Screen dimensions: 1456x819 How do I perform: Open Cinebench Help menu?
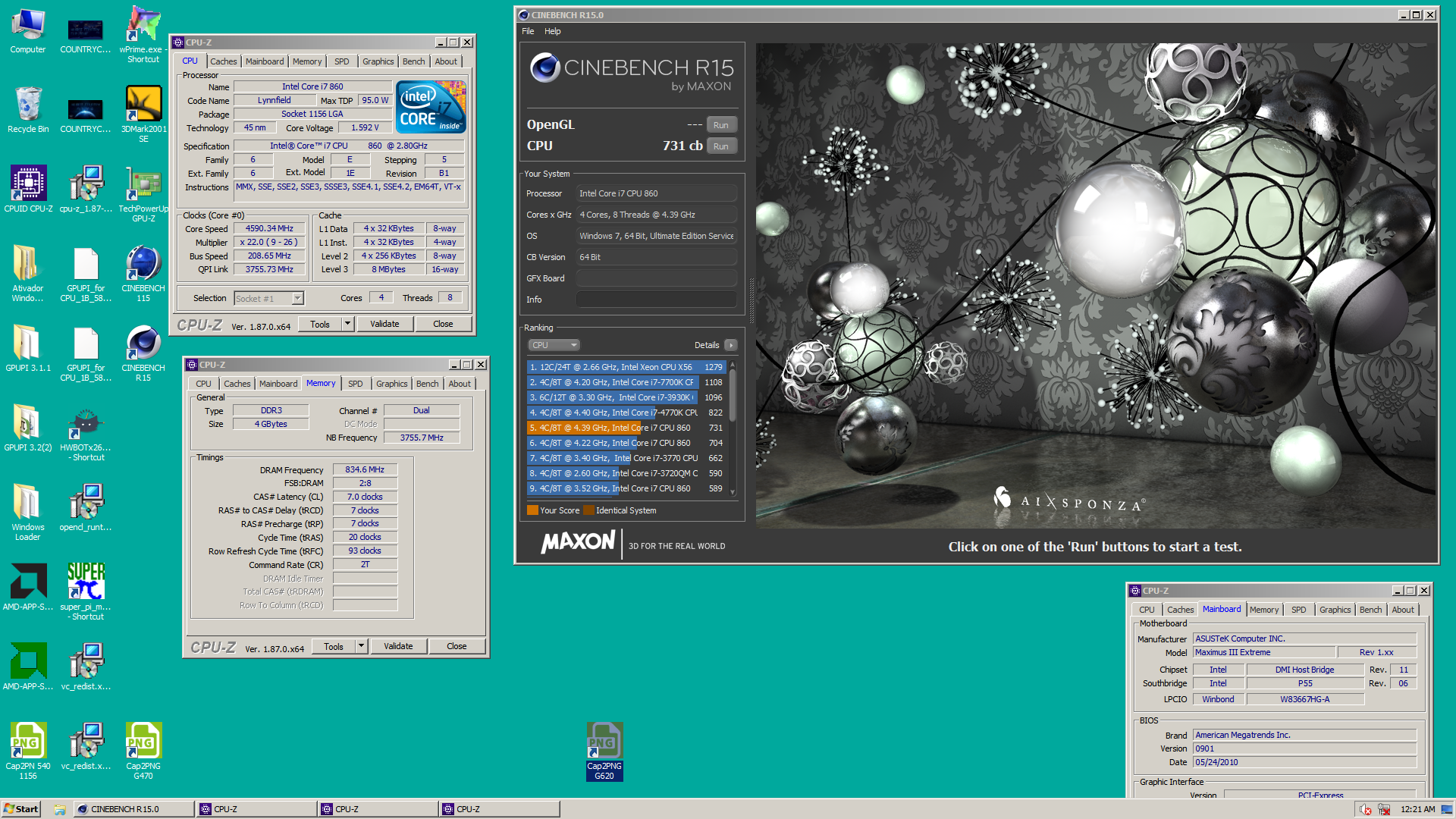(553, 31)
